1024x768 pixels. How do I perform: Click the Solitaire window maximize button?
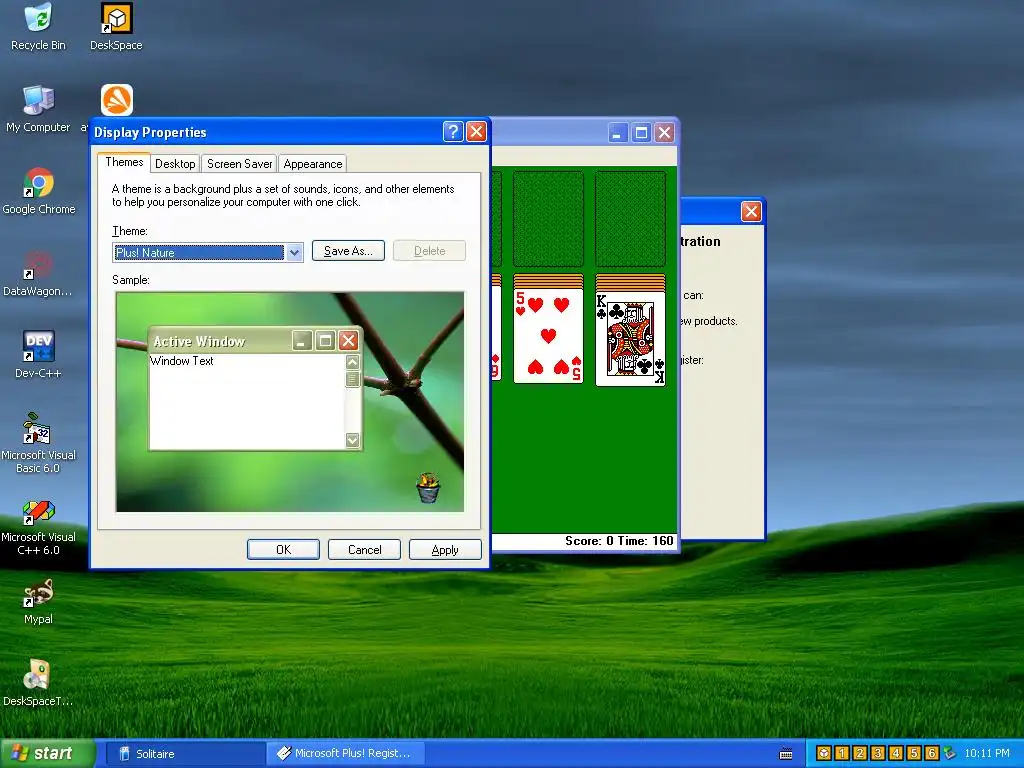coord(641,133)
